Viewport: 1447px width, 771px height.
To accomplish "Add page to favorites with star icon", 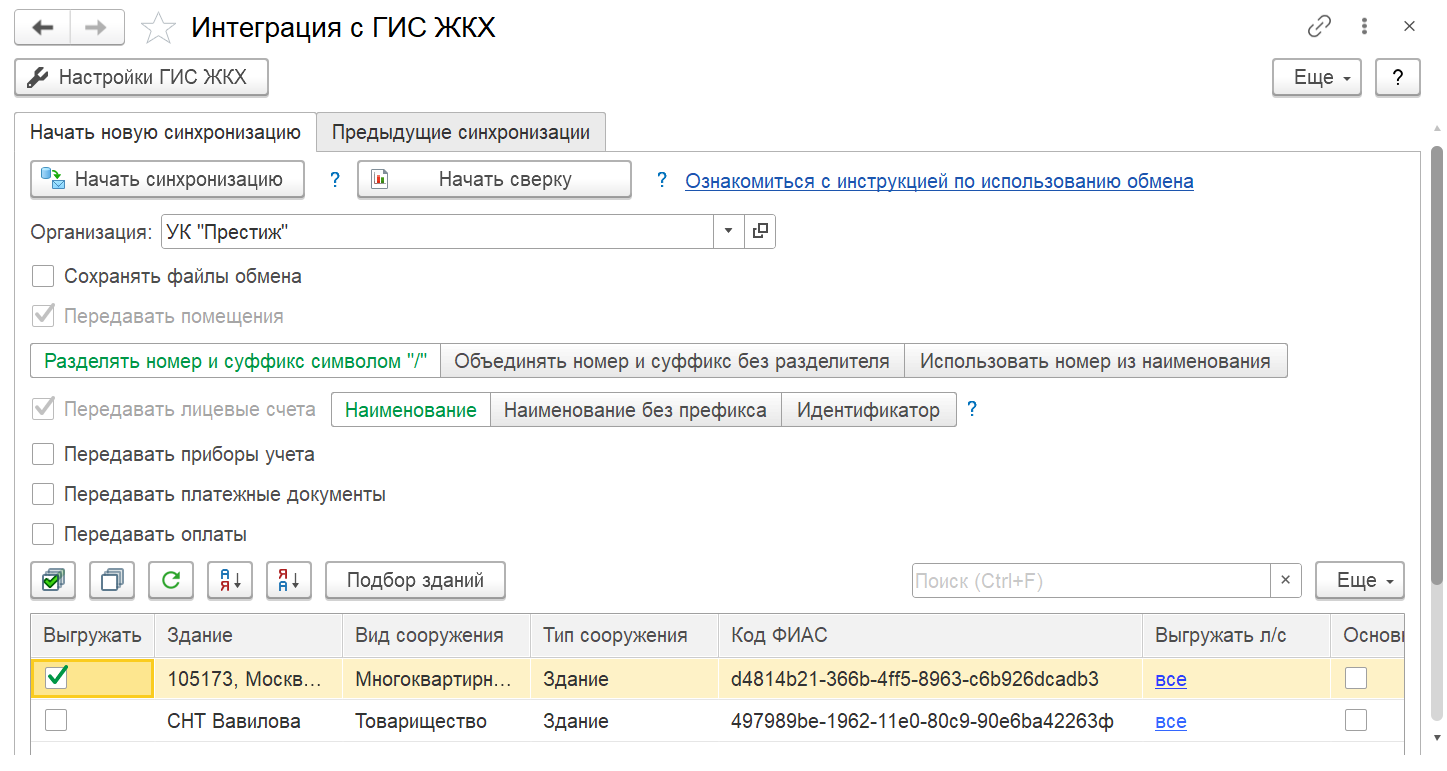I will pyautogui.click(x=158, y=28).
